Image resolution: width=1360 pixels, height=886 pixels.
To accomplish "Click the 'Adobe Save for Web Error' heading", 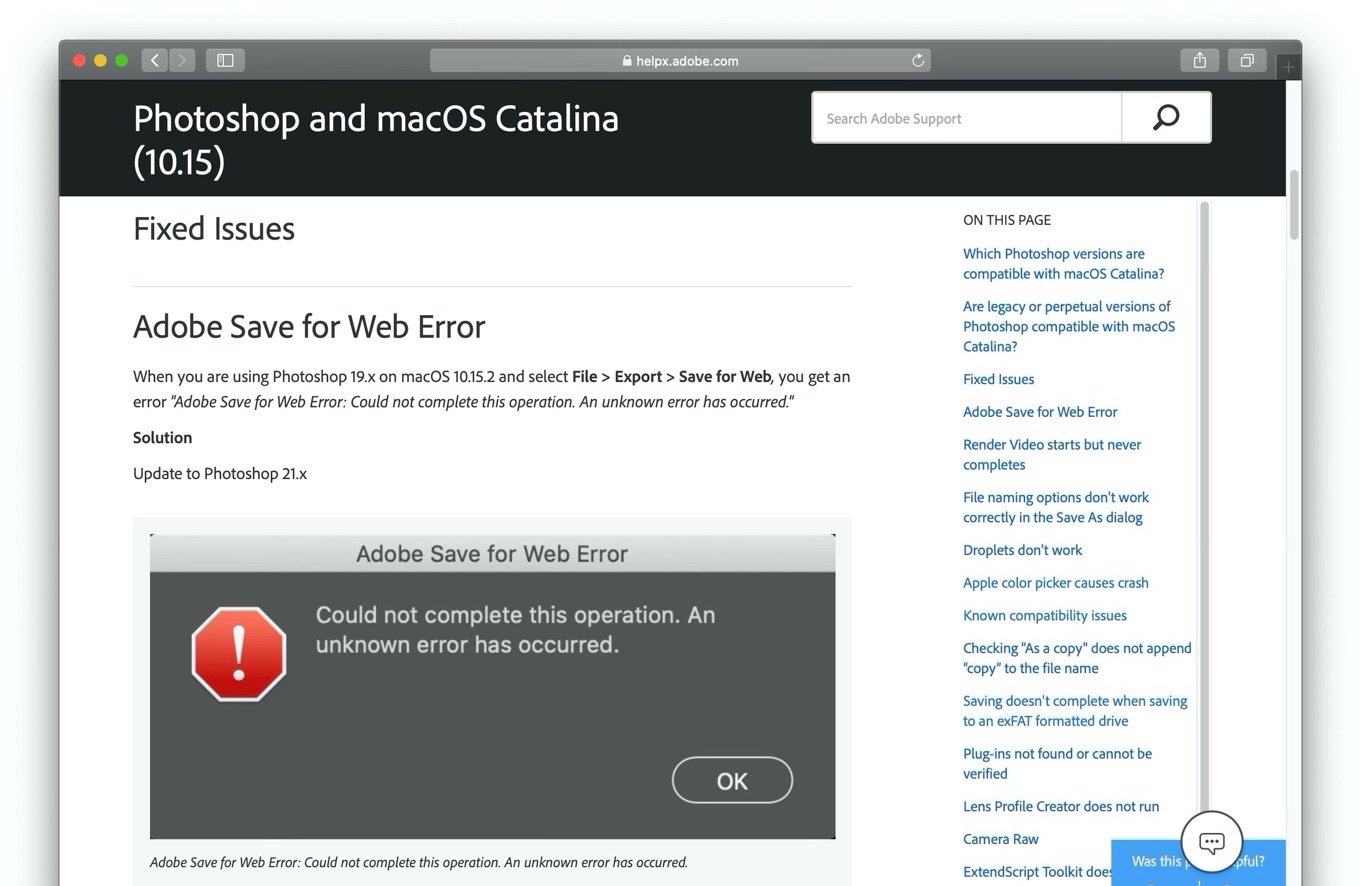I will (309, 327).
